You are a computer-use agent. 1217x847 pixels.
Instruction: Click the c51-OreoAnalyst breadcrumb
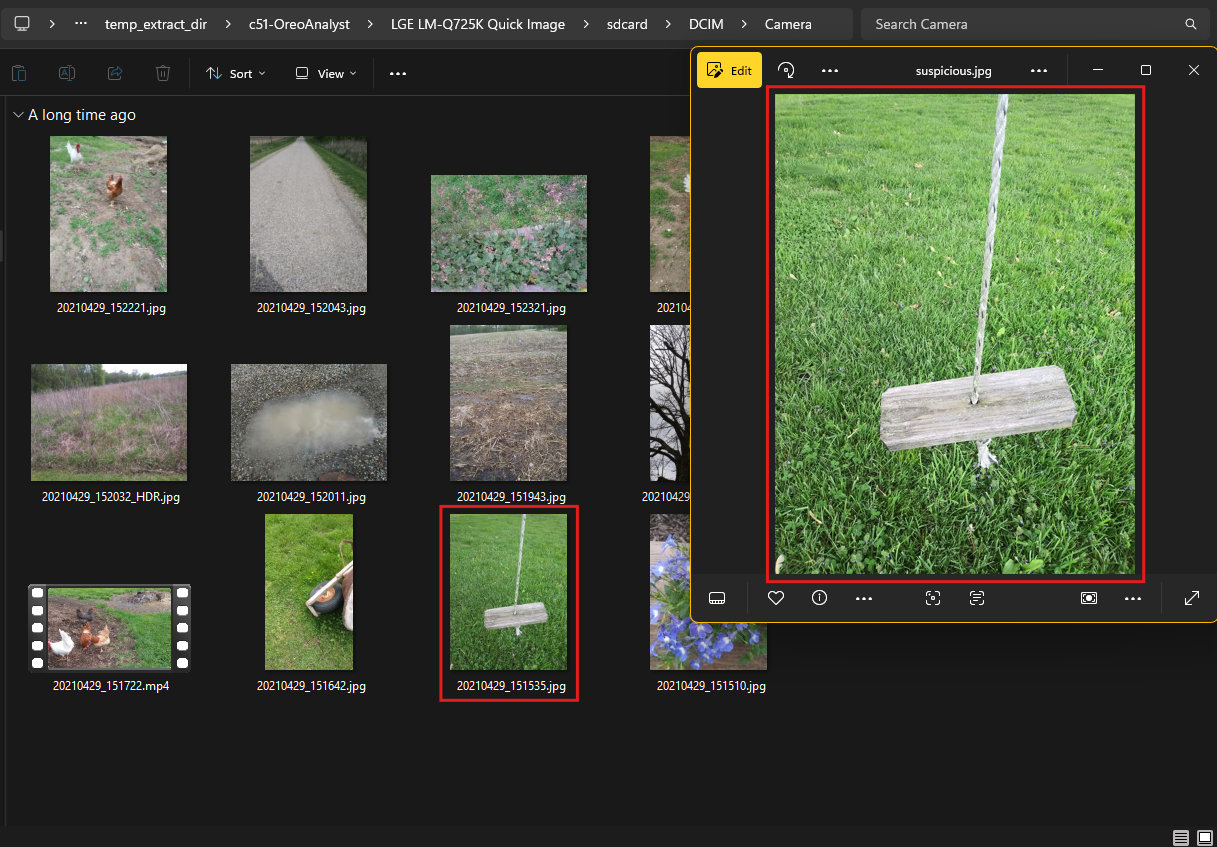tap(299, 24)
